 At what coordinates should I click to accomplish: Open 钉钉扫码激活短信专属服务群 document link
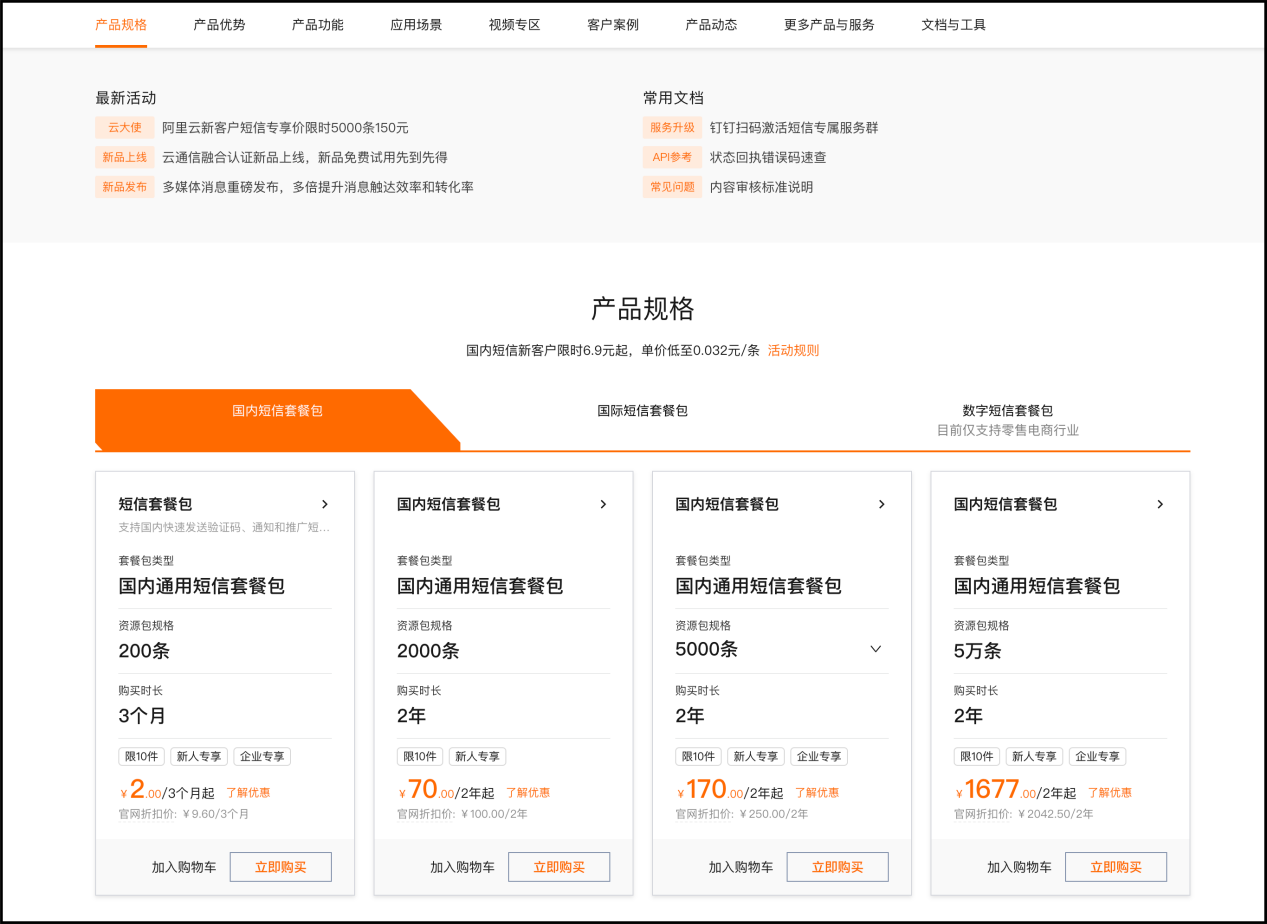(x=793, y=128)
